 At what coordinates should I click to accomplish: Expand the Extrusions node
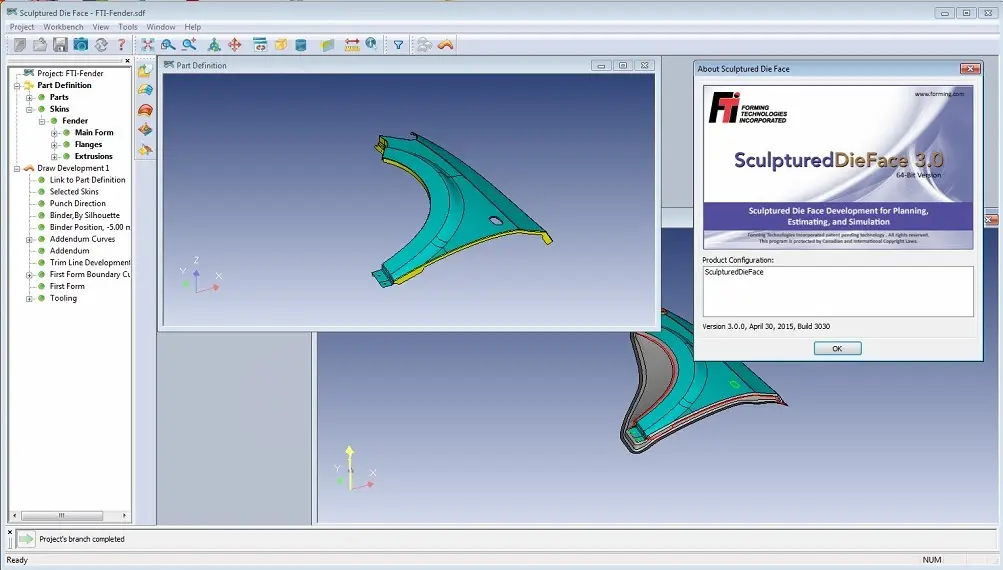[54, 157]
